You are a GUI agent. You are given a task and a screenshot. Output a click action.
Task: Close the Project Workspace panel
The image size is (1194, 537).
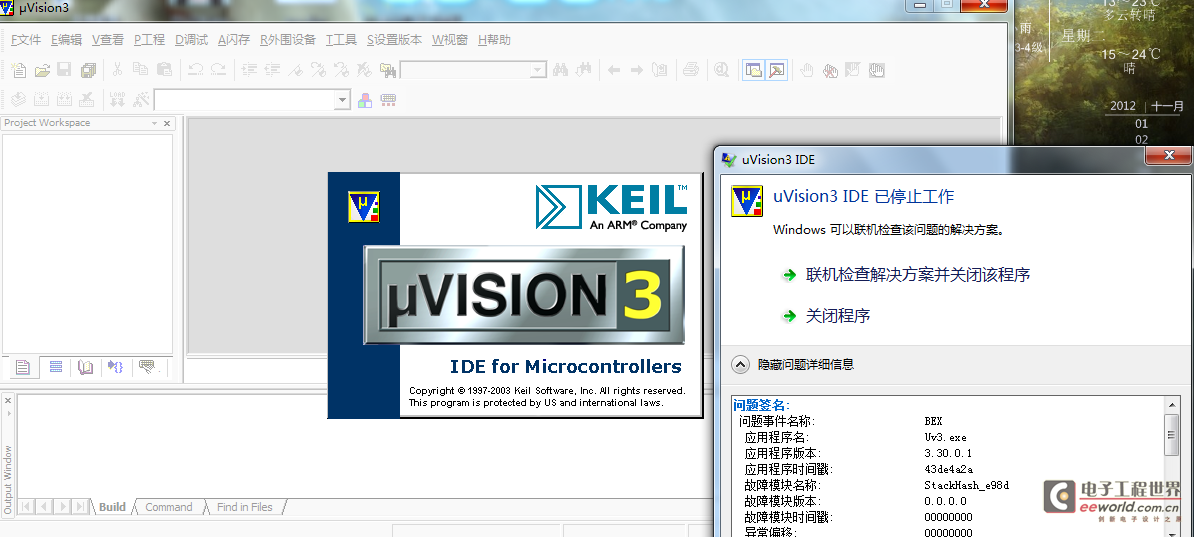pyautogui.click(x=168, y=123)
